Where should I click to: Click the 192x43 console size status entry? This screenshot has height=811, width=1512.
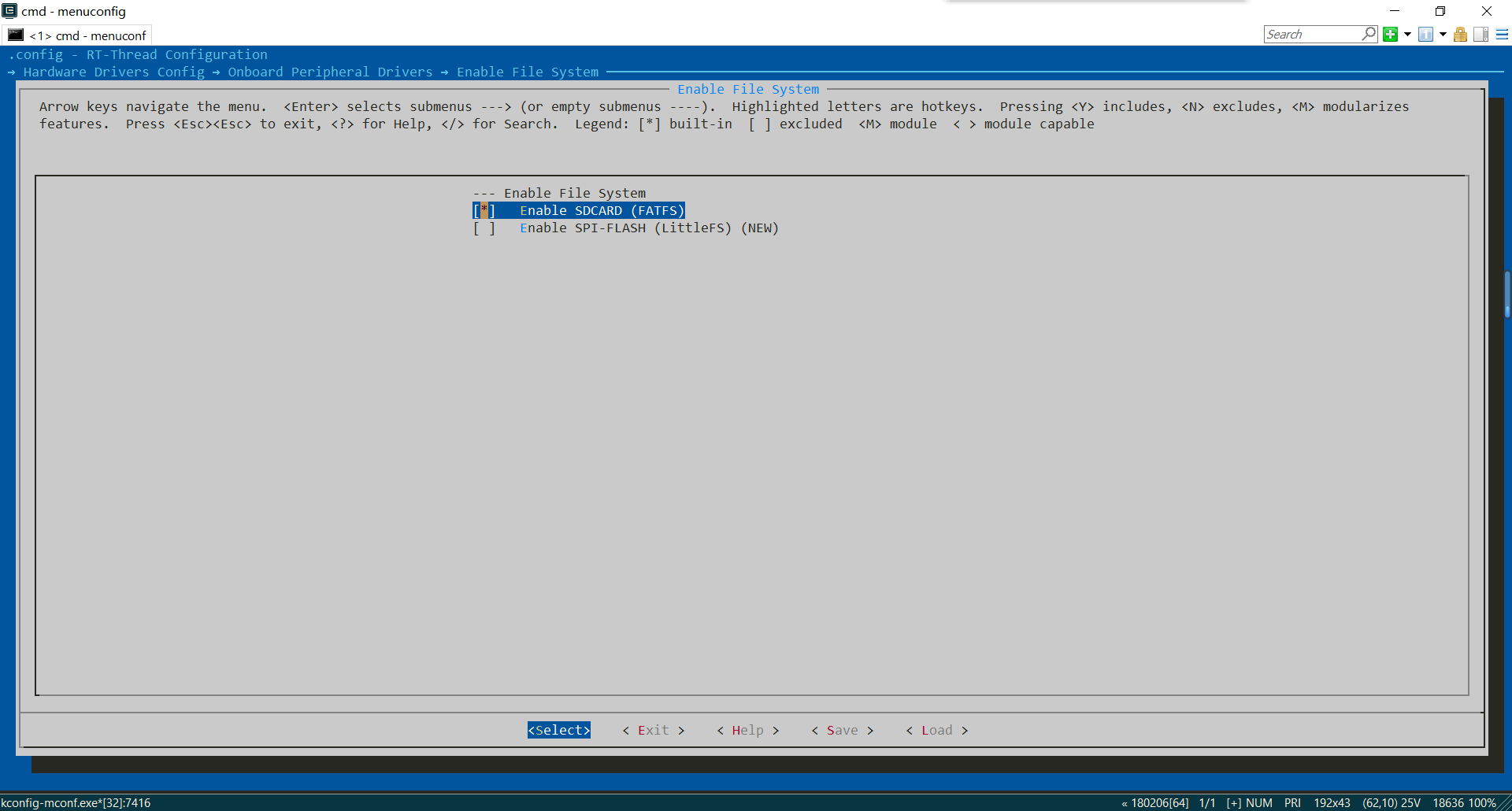1332,802
